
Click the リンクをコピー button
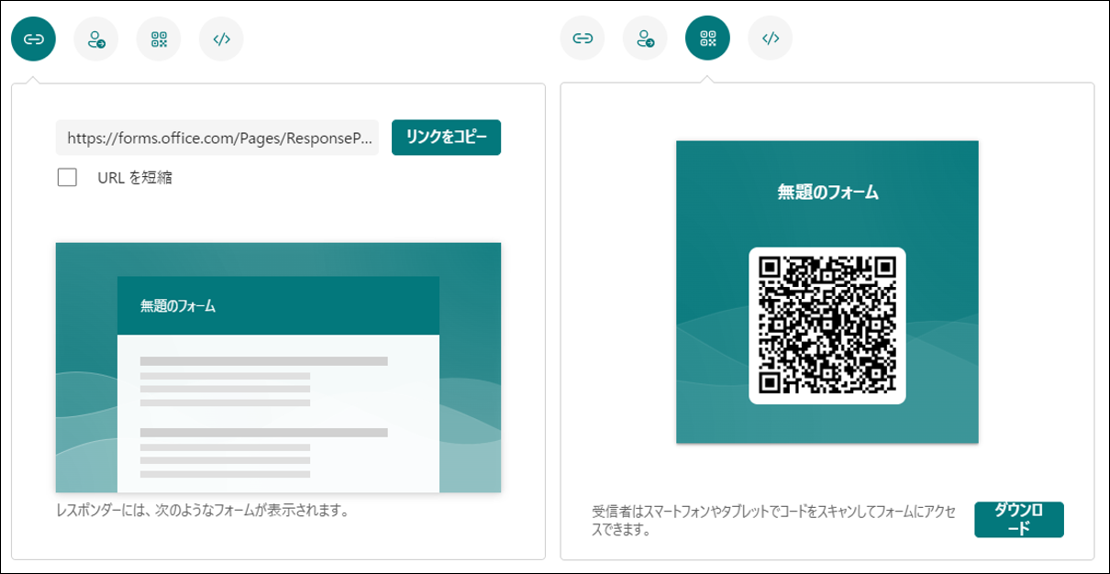point(446,137)
